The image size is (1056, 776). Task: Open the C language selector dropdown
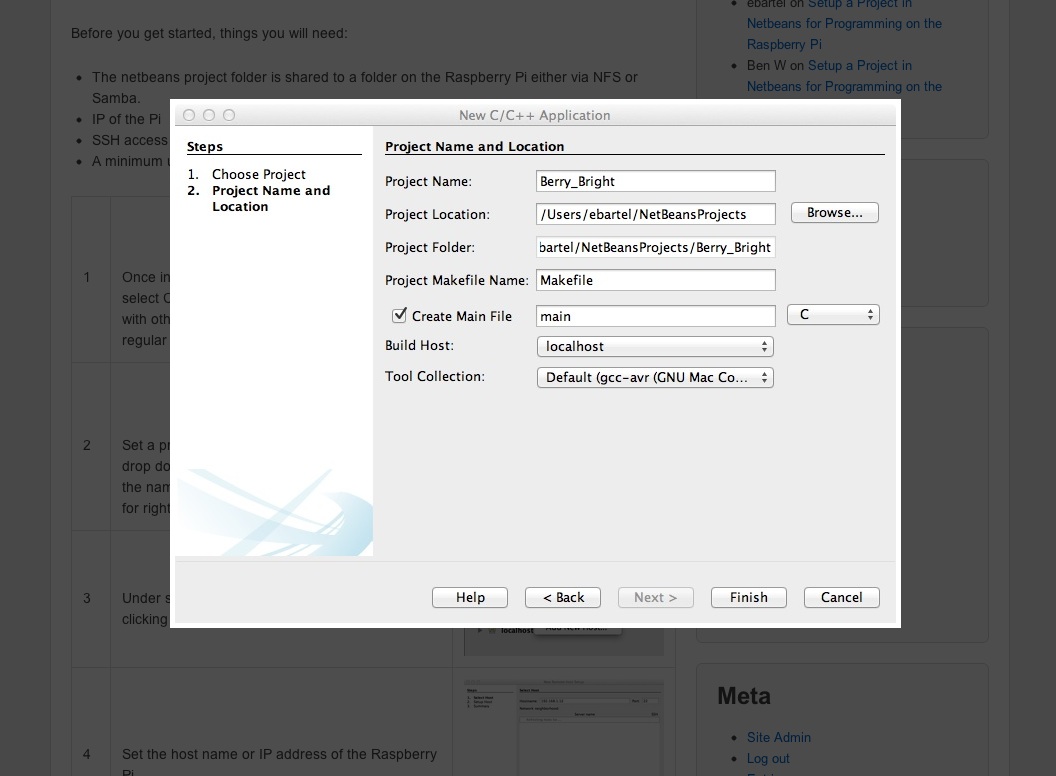pyautogui.click(x=833, y=315)
